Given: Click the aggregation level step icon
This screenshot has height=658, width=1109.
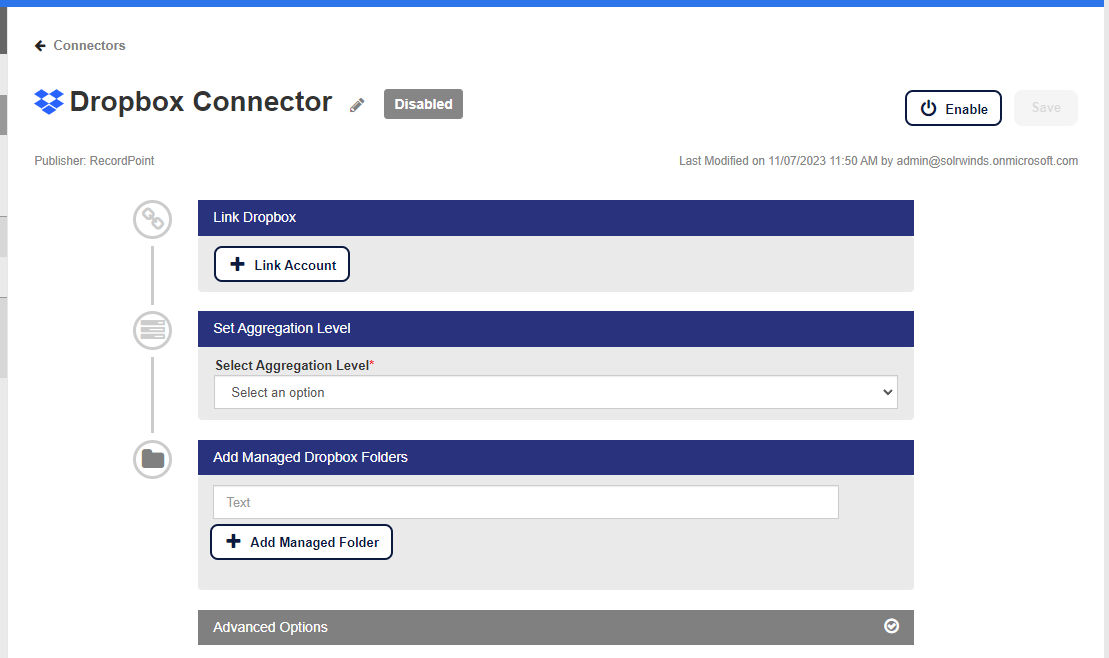Looking at the screenshot, I should (x=153, y=330).
